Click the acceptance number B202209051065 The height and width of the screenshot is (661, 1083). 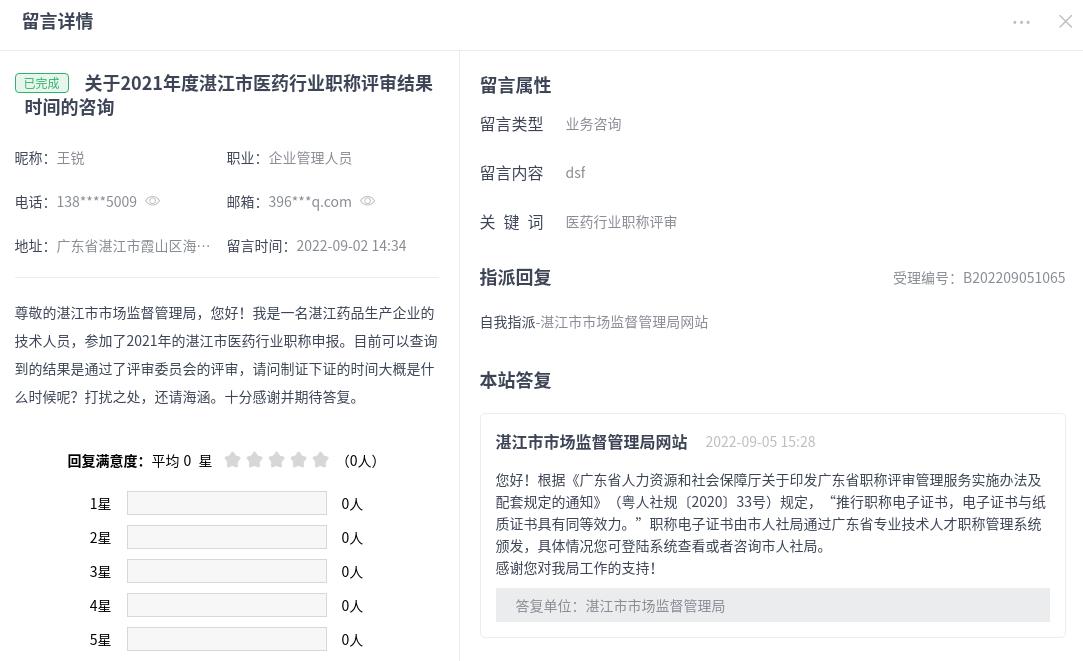coord(1013,278)
